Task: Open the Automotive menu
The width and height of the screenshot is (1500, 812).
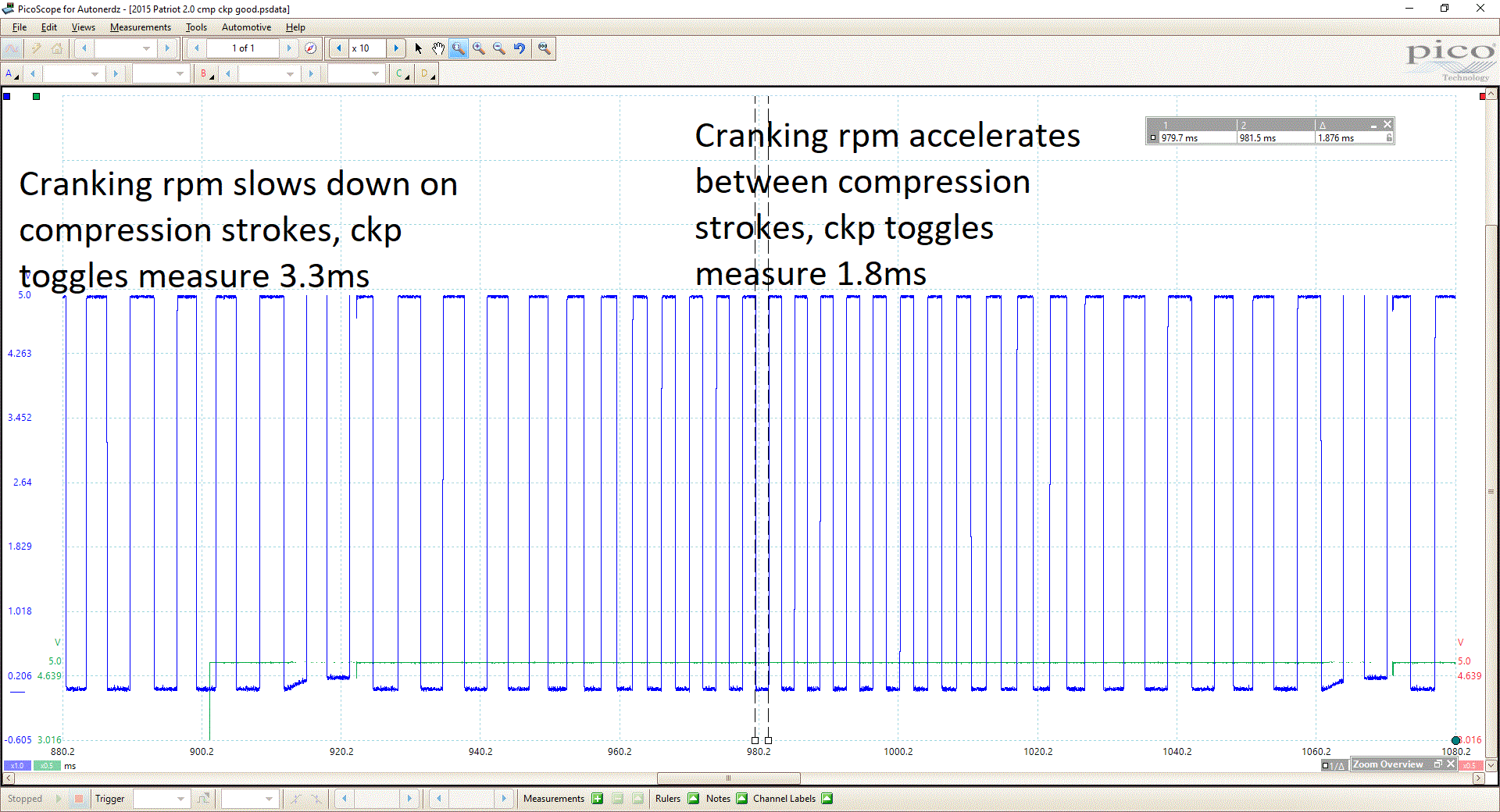Action: coord(245,27)
